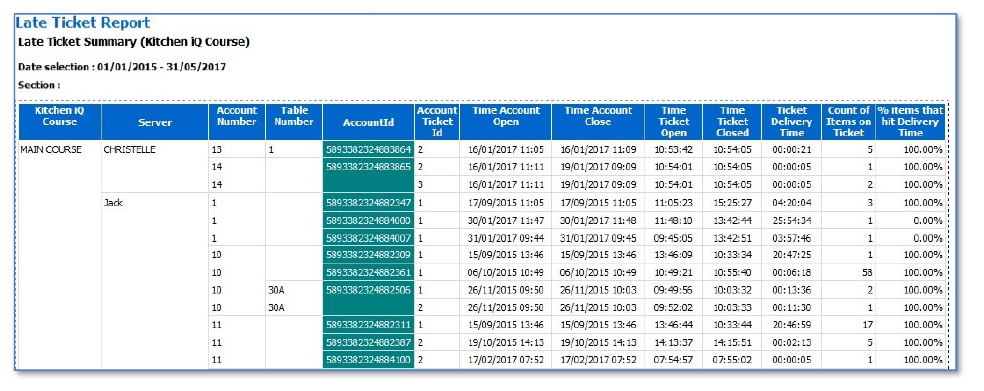Click ticket closed time 07:55:02
Screen dimensions: 984x391
(x=732, y=360)
